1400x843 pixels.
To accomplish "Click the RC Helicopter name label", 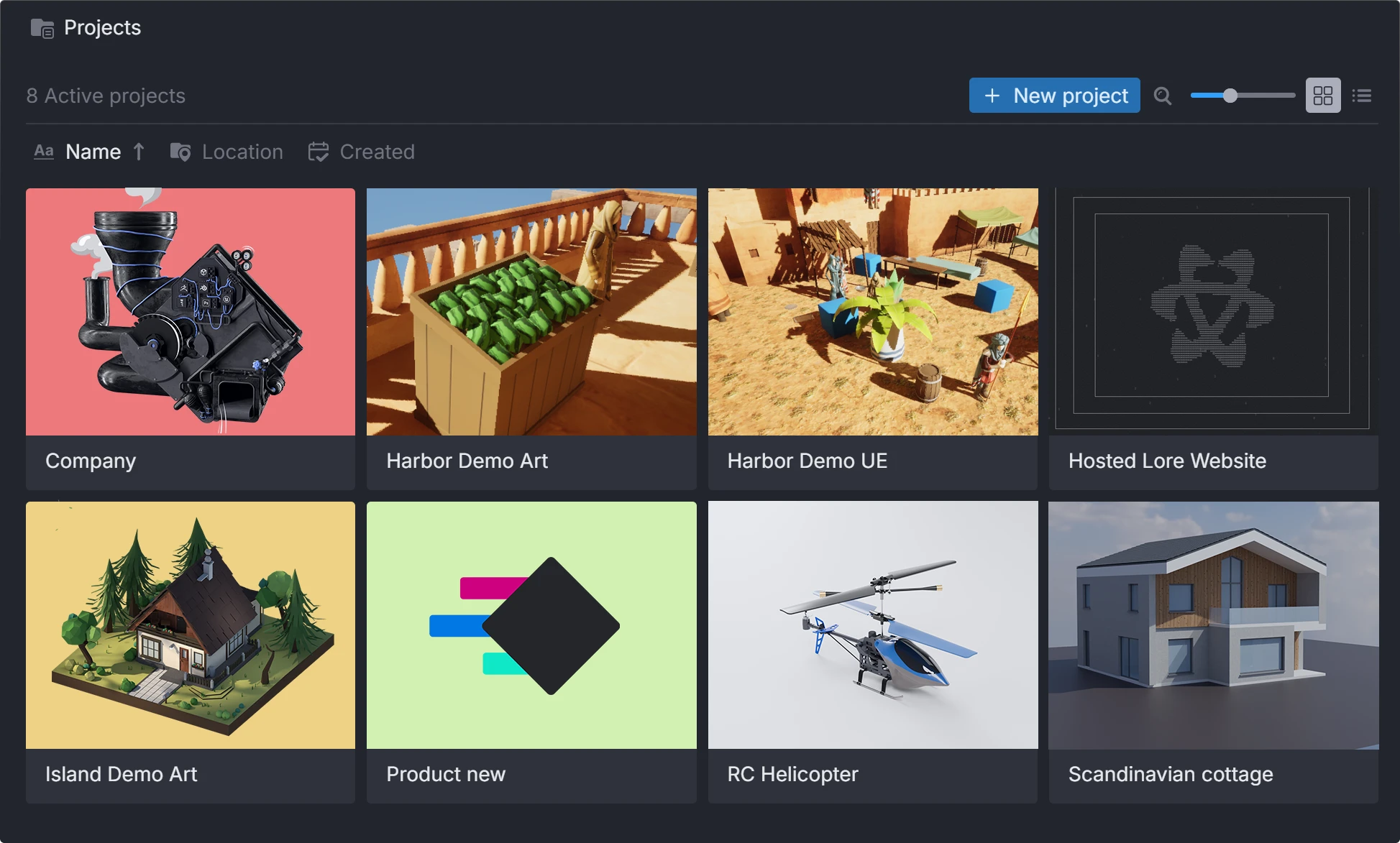I will point(792,775).
